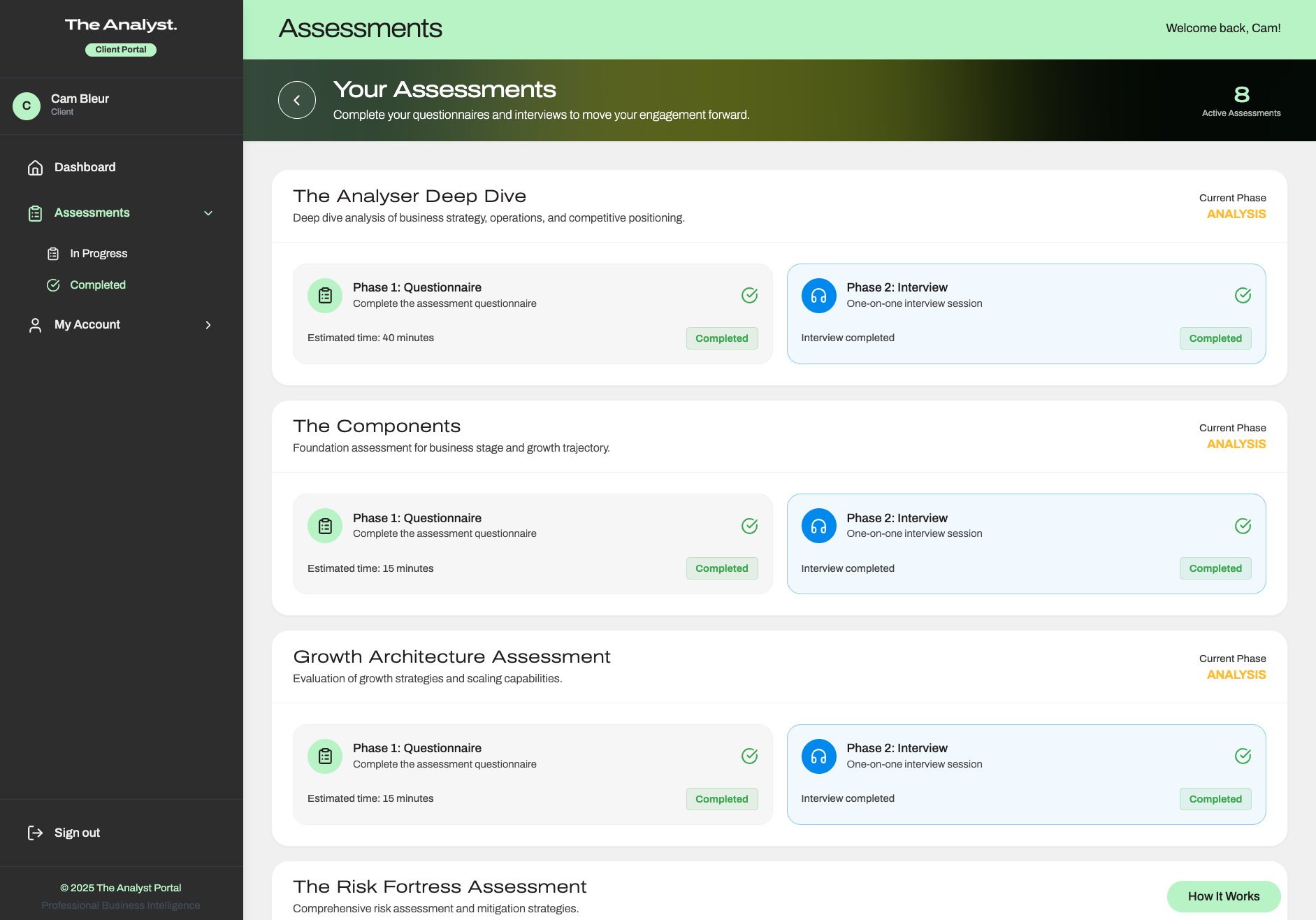Click the 'Your Assessments' banner heading
The image size is (1316, 920).
(x=444, y=89)
